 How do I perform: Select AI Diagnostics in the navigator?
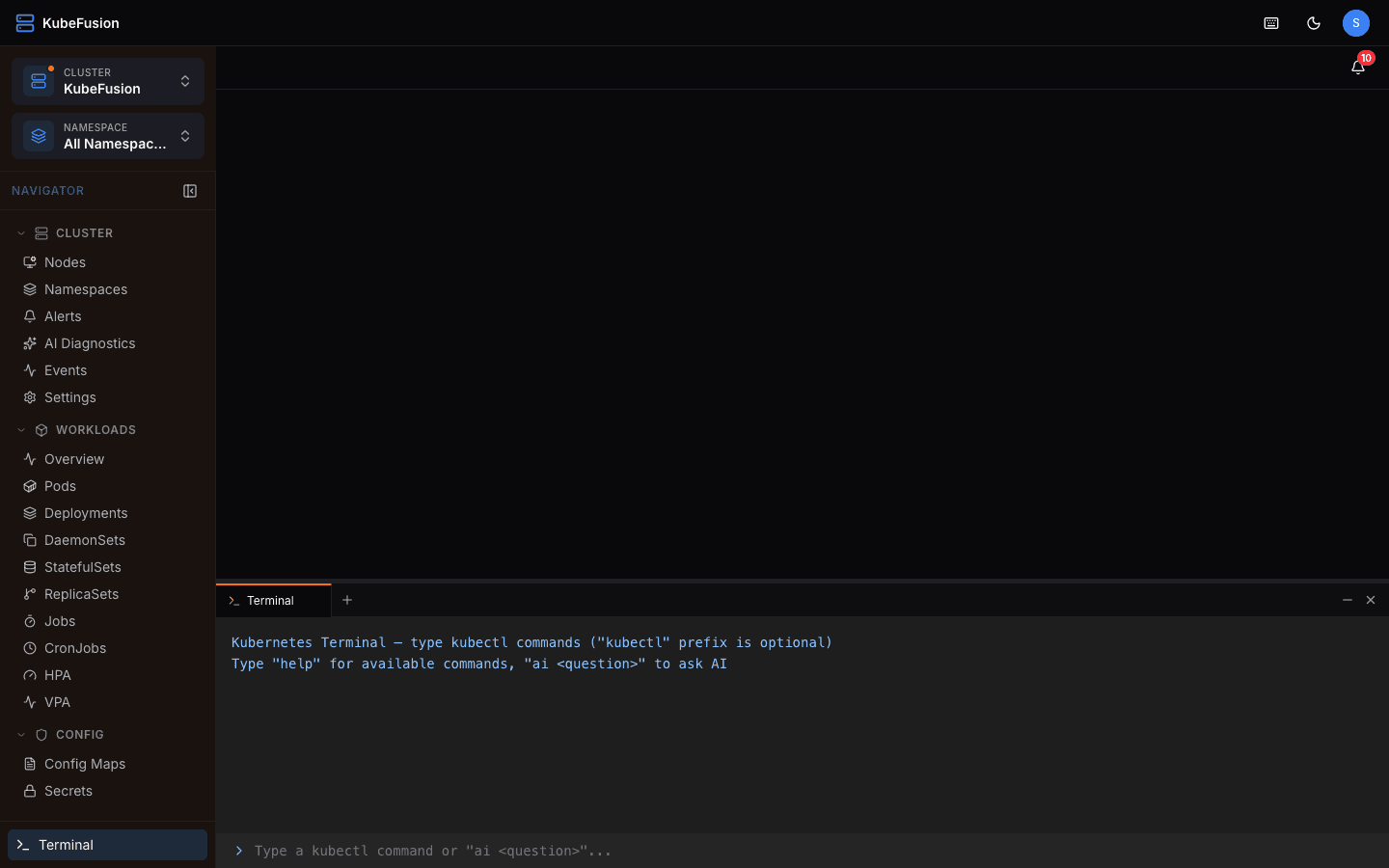(89, 342)
